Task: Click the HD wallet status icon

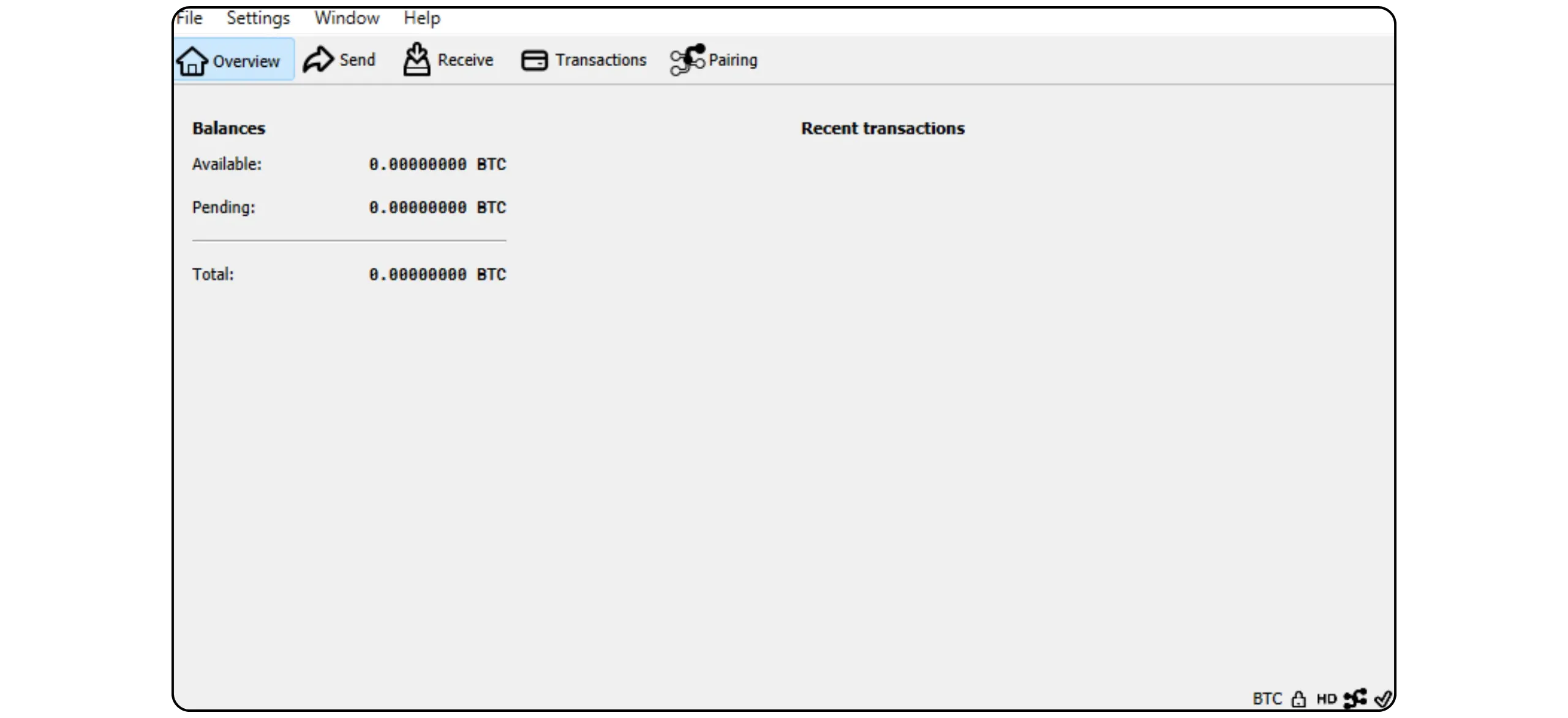Action: coord(1326,699)
